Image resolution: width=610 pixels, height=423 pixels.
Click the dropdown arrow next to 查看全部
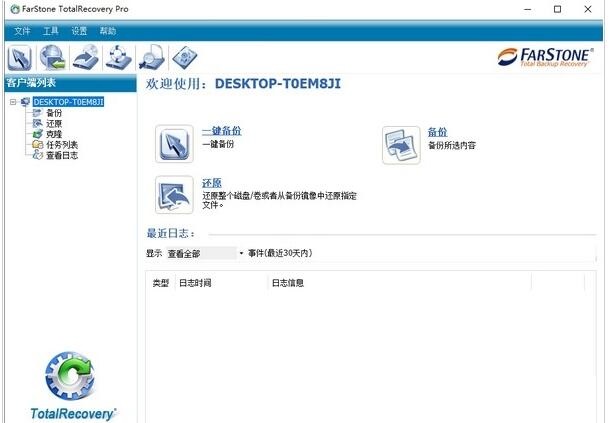tap(241, 254)
